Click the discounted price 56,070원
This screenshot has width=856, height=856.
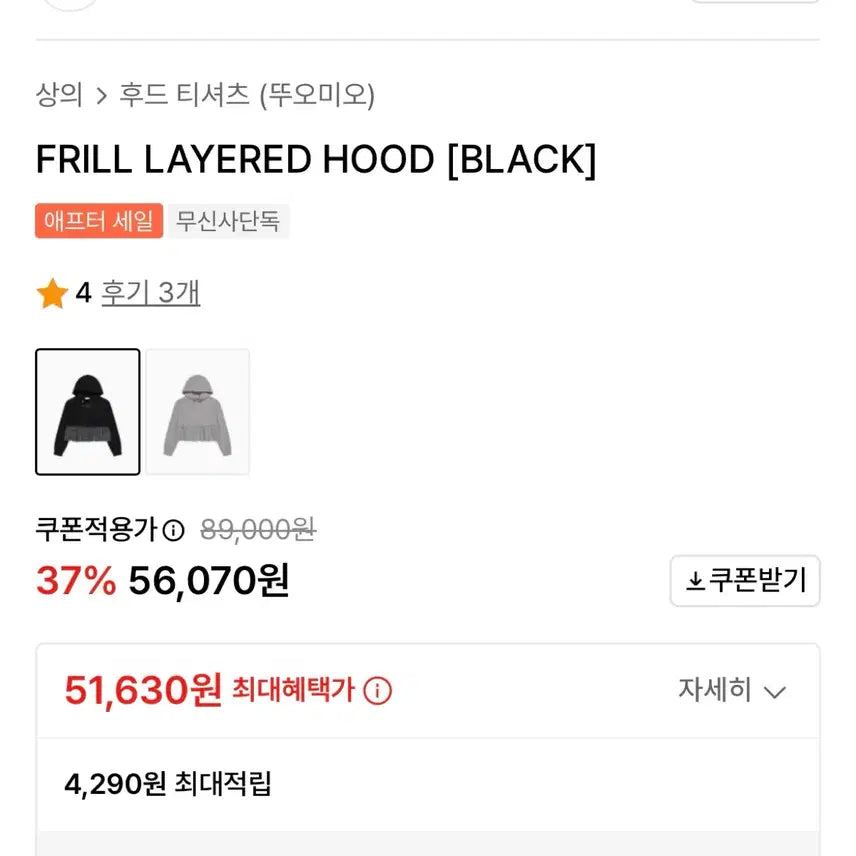[205, 581]
